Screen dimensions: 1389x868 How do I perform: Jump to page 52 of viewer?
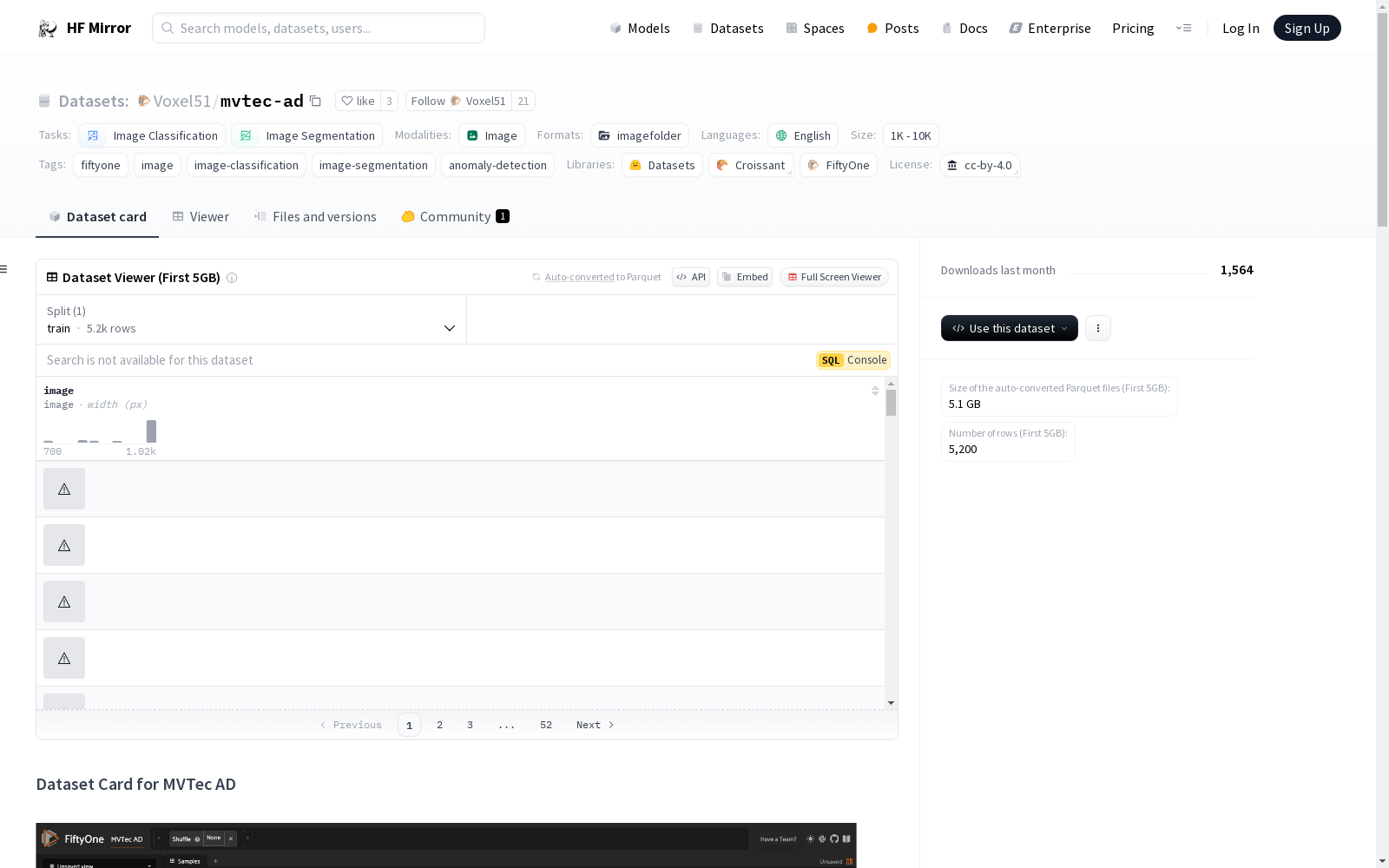point(546,725)
